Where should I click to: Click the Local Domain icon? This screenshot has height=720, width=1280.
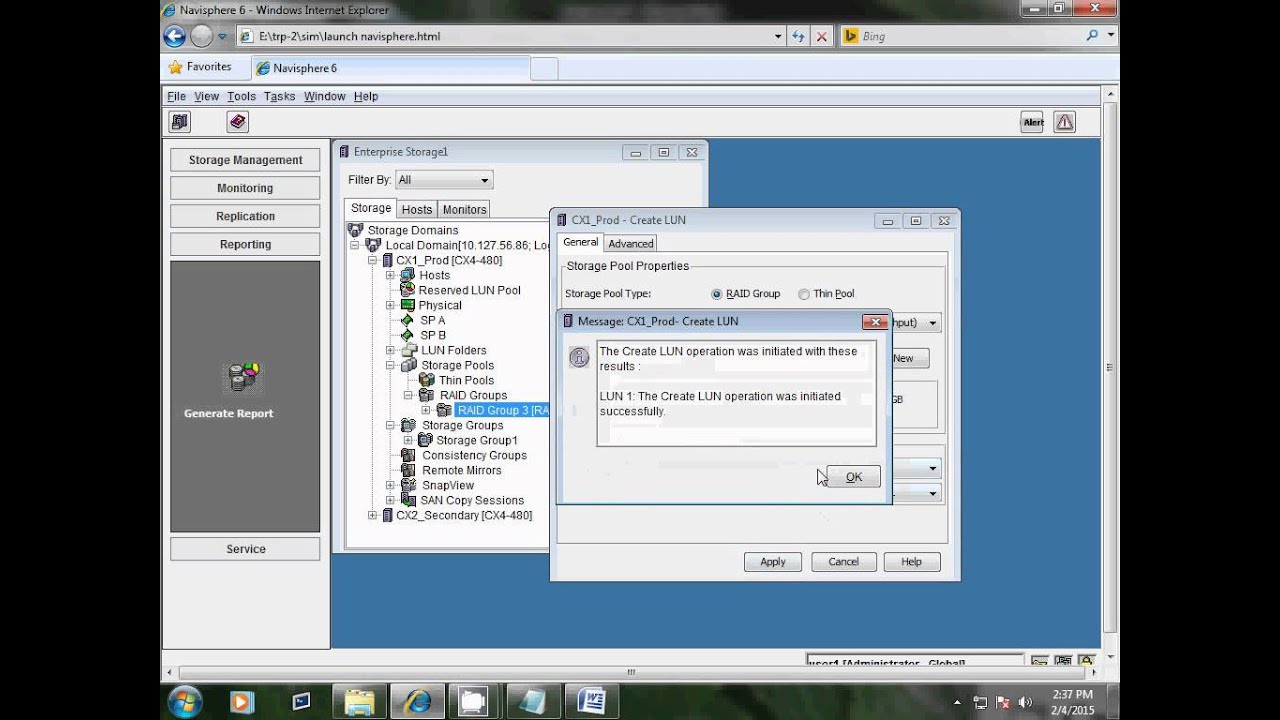tap(373, 245)
